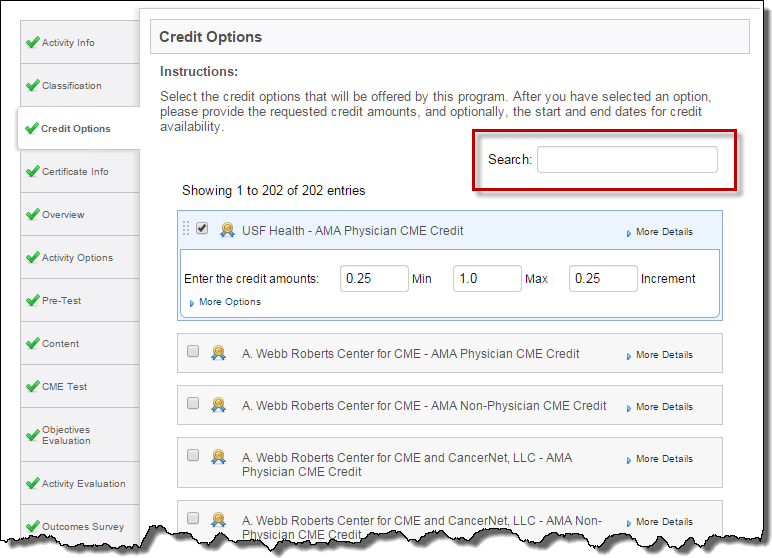Expand More Options under credit amounts
This screenshot has height=558, width=772.
pyautogui.click(x=225, y=302)
